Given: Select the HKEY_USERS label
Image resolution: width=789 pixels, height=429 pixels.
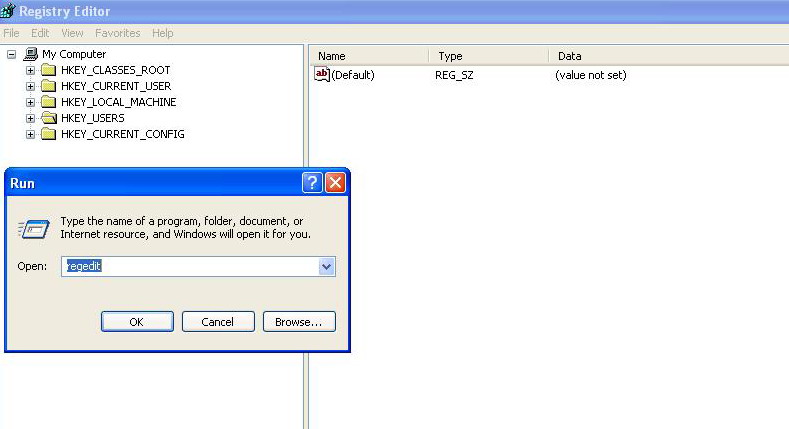Looking at the screenshot, I should pyautogui.click(x=93, y=118).
